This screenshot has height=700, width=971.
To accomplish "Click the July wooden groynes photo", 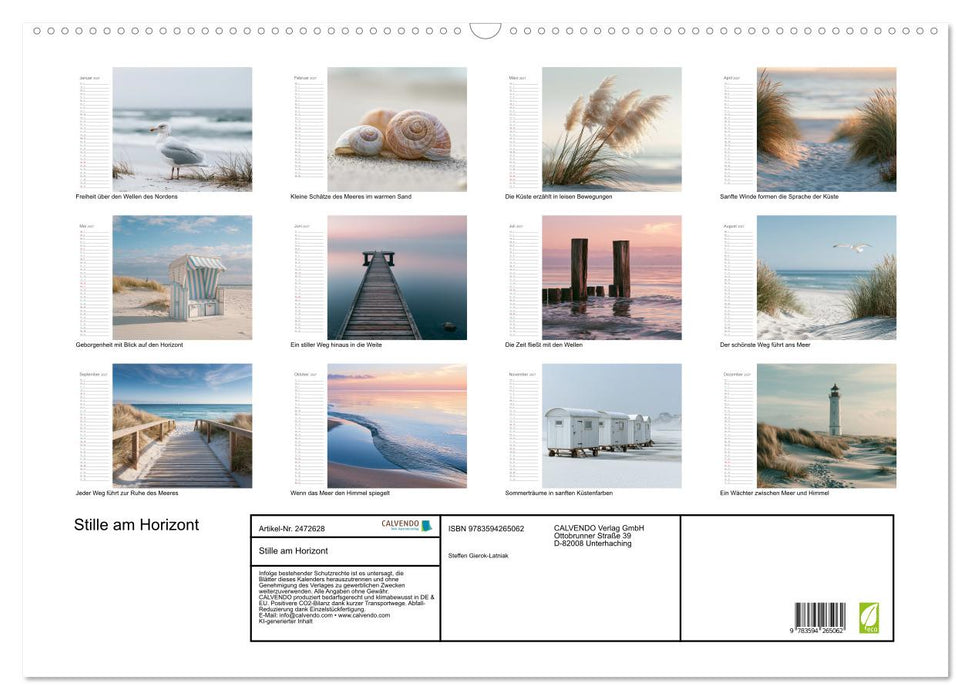I will pyautogui.click(x=612, y=278).
